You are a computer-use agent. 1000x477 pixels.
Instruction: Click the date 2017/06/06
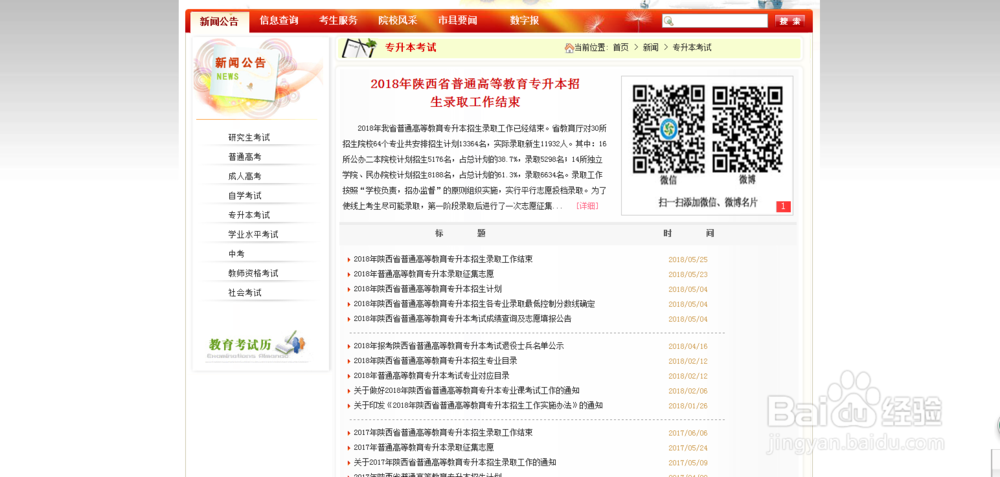click(688, 432)
